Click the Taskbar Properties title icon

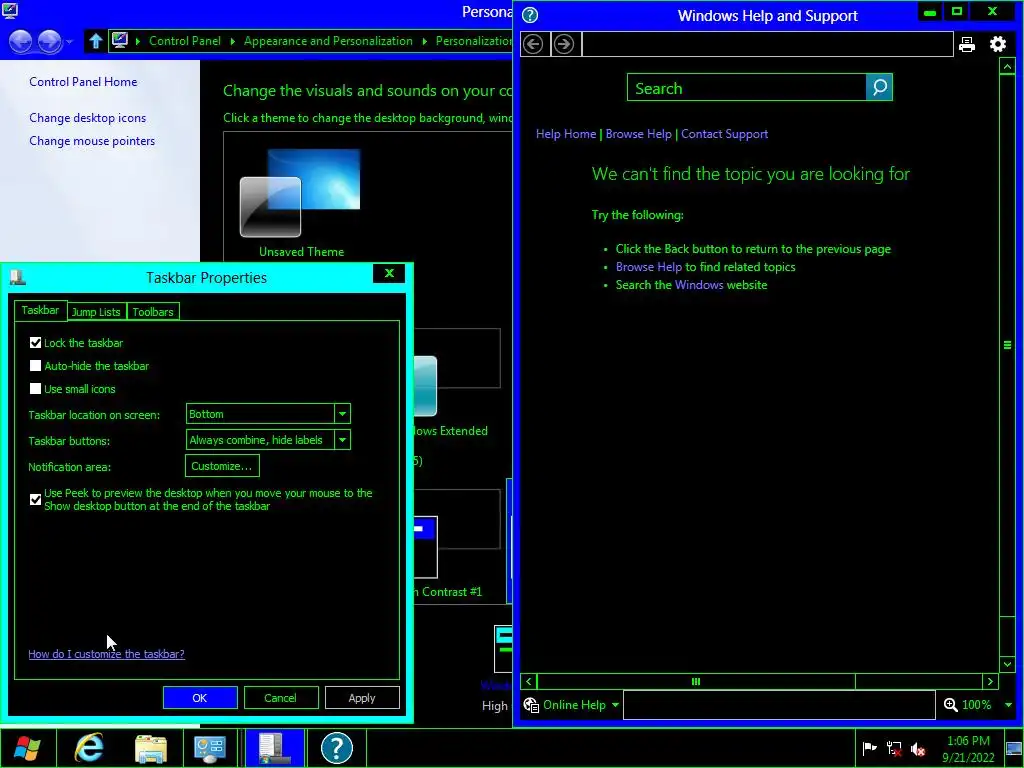18,278
